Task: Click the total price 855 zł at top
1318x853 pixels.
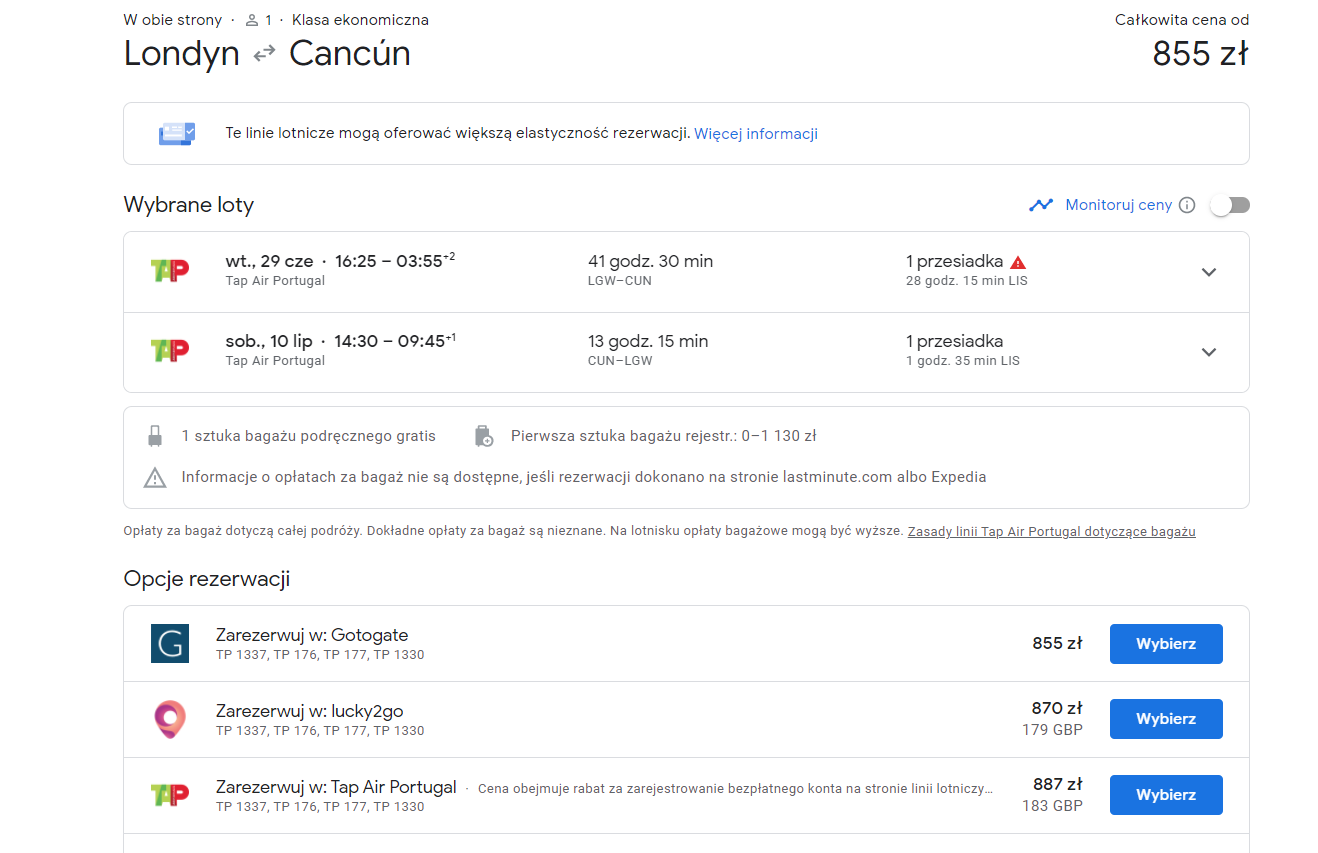Action: click(x=1200, y=53)
